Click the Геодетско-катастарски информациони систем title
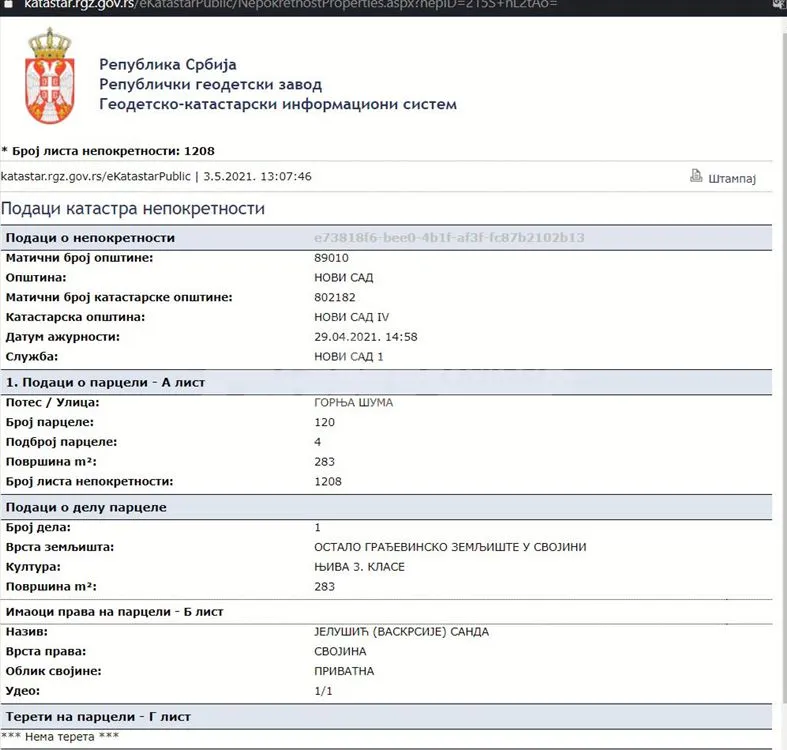This screenshot has width=787, height=750. coord(277,104)
